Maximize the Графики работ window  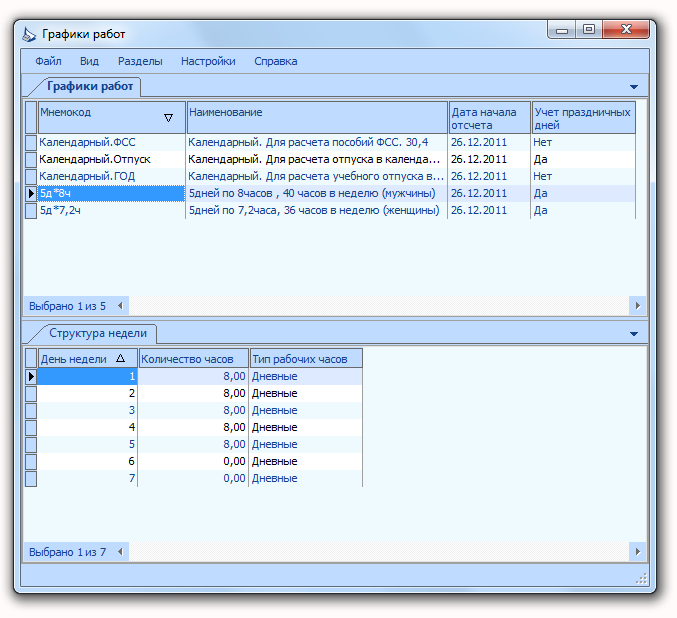[588, 29]
